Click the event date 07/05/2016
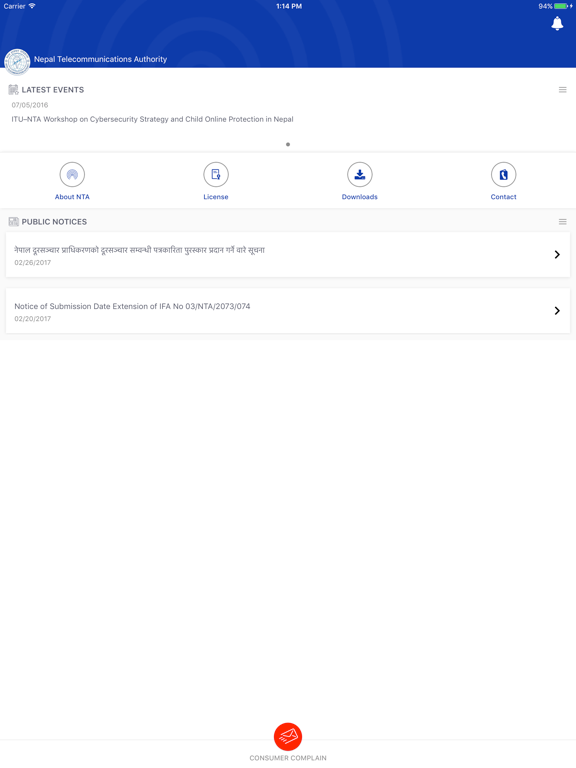Image resolution: width=576 pixels, height=768 pixels. tap(30, 105)
